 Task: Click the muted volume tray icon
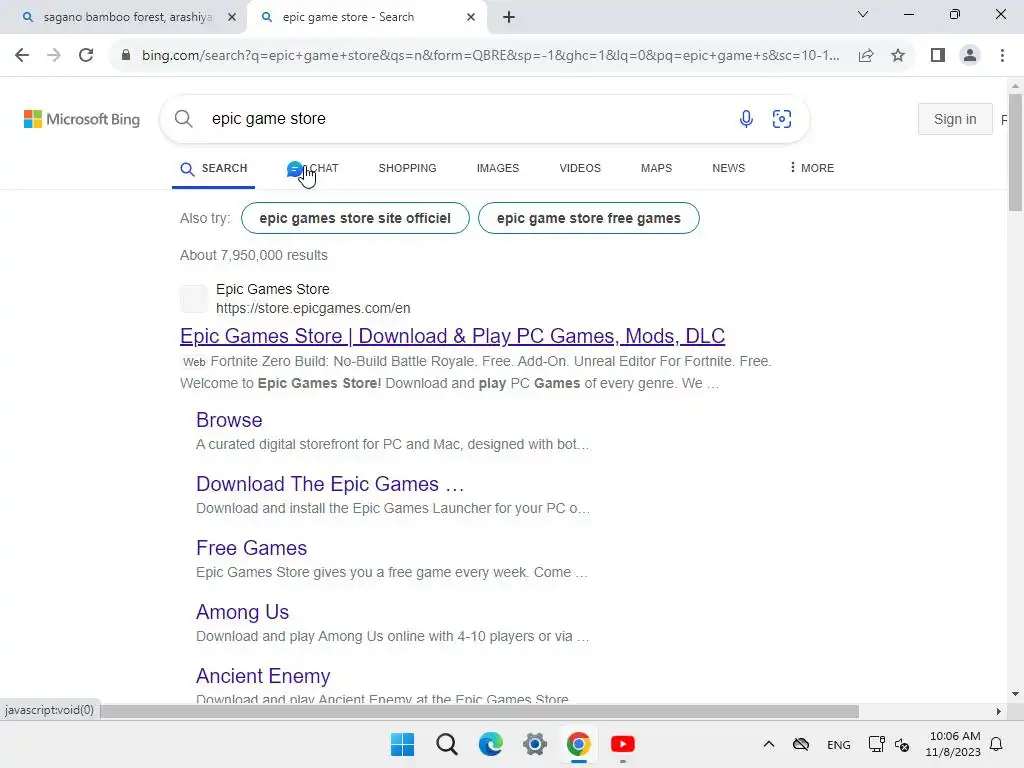pos(902,744)
